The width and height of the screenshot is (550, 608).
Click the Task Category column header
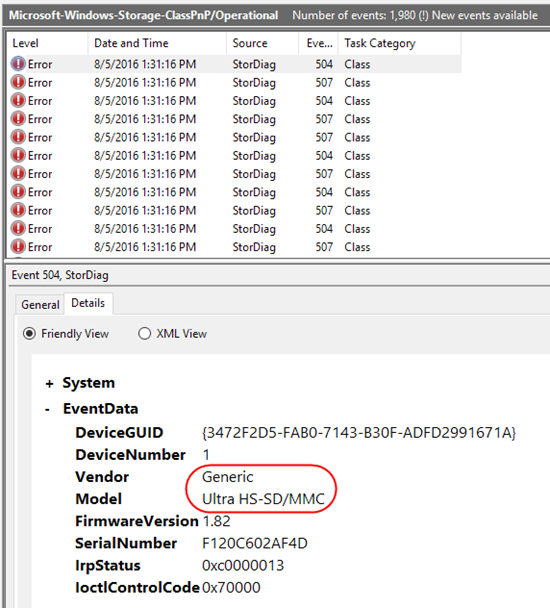click(400, 43)
